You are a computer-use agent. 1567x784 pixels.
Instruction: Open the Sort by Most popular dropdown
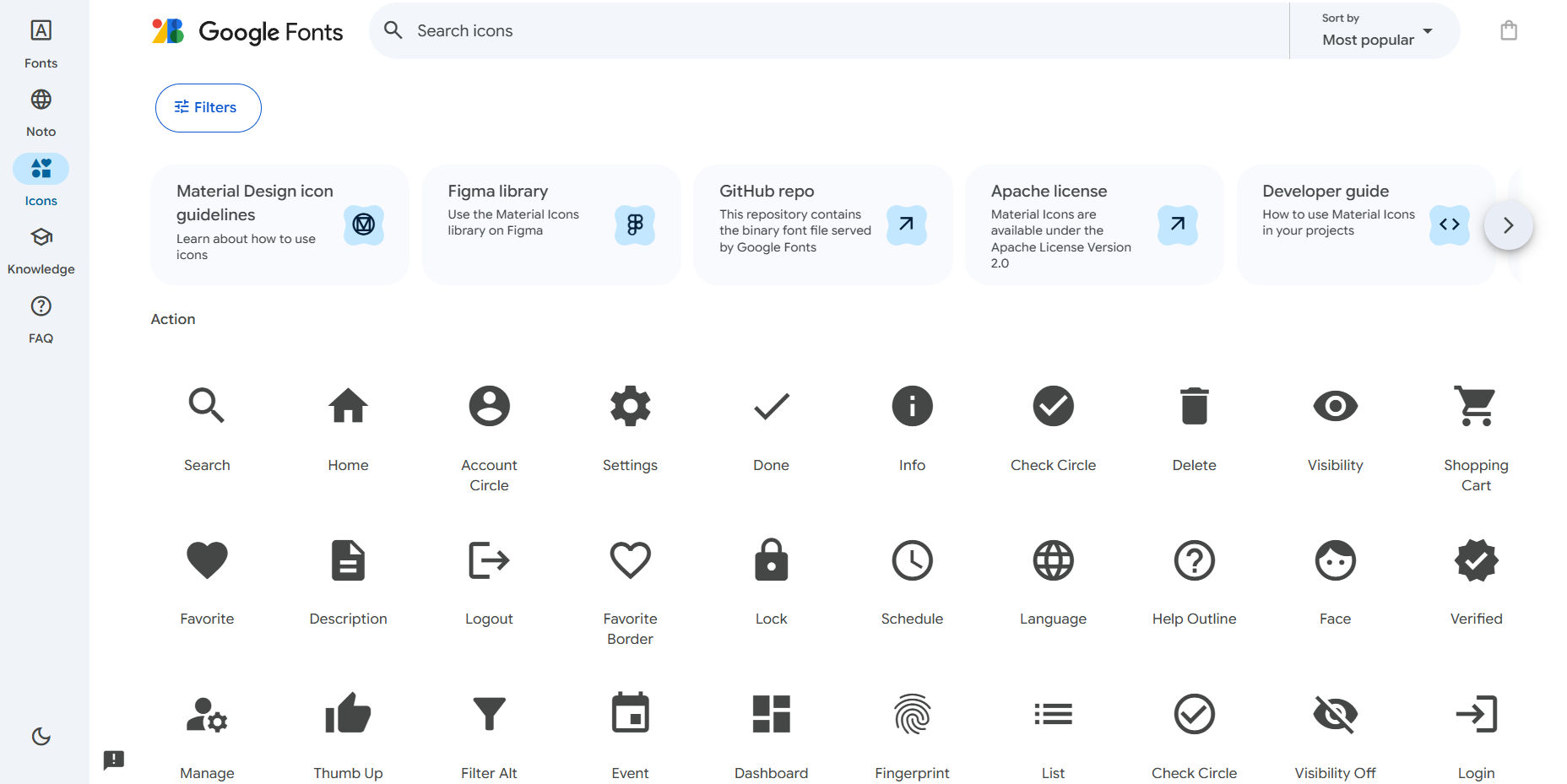click(x=1375, y=30)
